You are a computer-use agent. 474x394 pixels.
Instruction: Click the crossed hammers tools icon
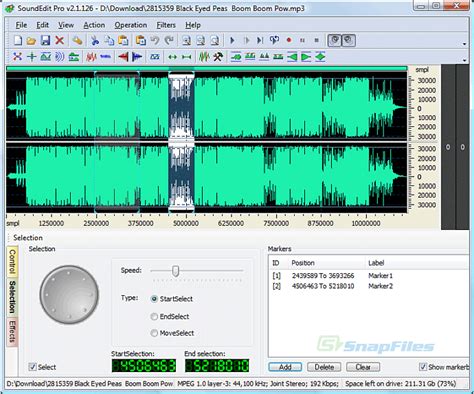tap(218, 57)
